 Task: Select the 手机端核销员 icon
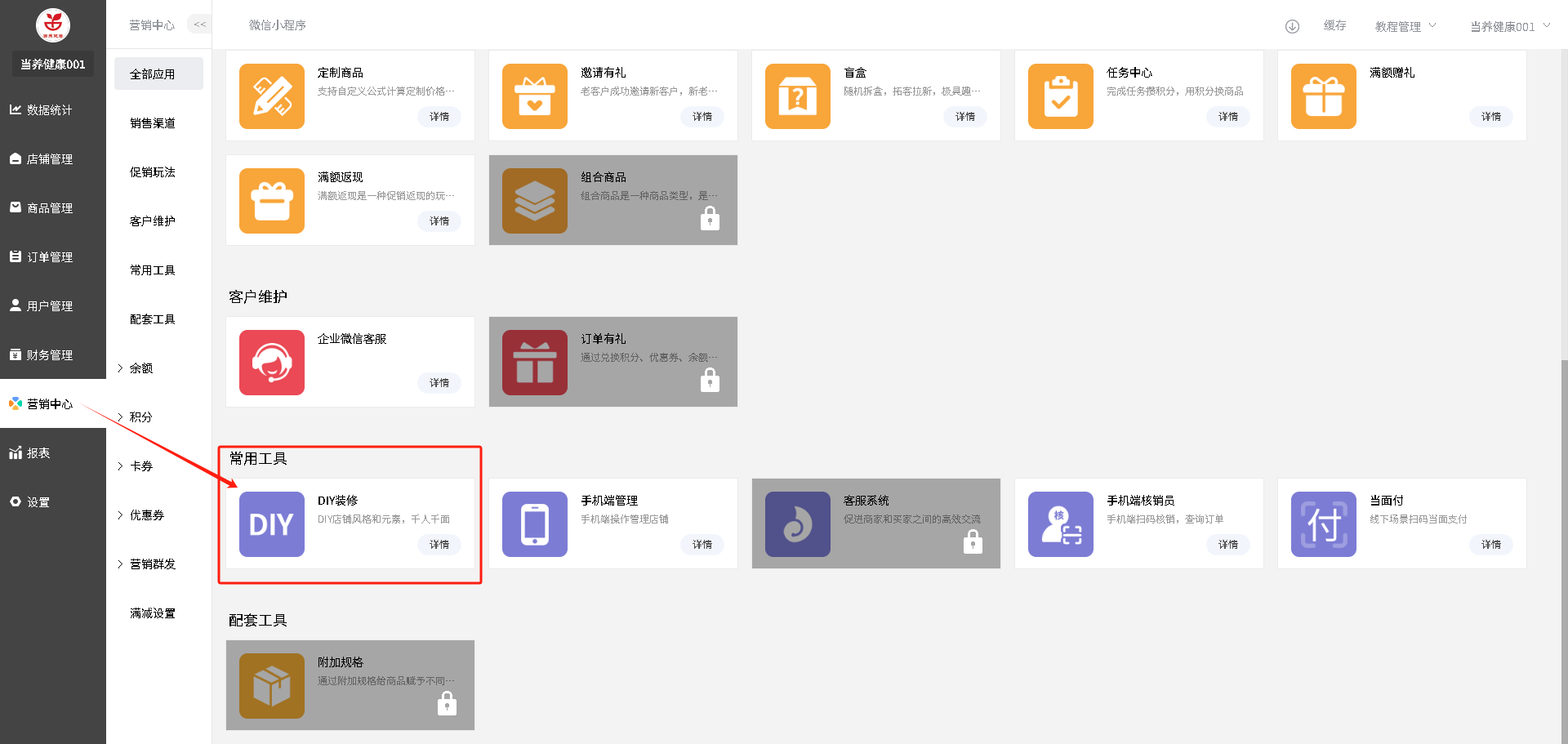[1060, 524]
